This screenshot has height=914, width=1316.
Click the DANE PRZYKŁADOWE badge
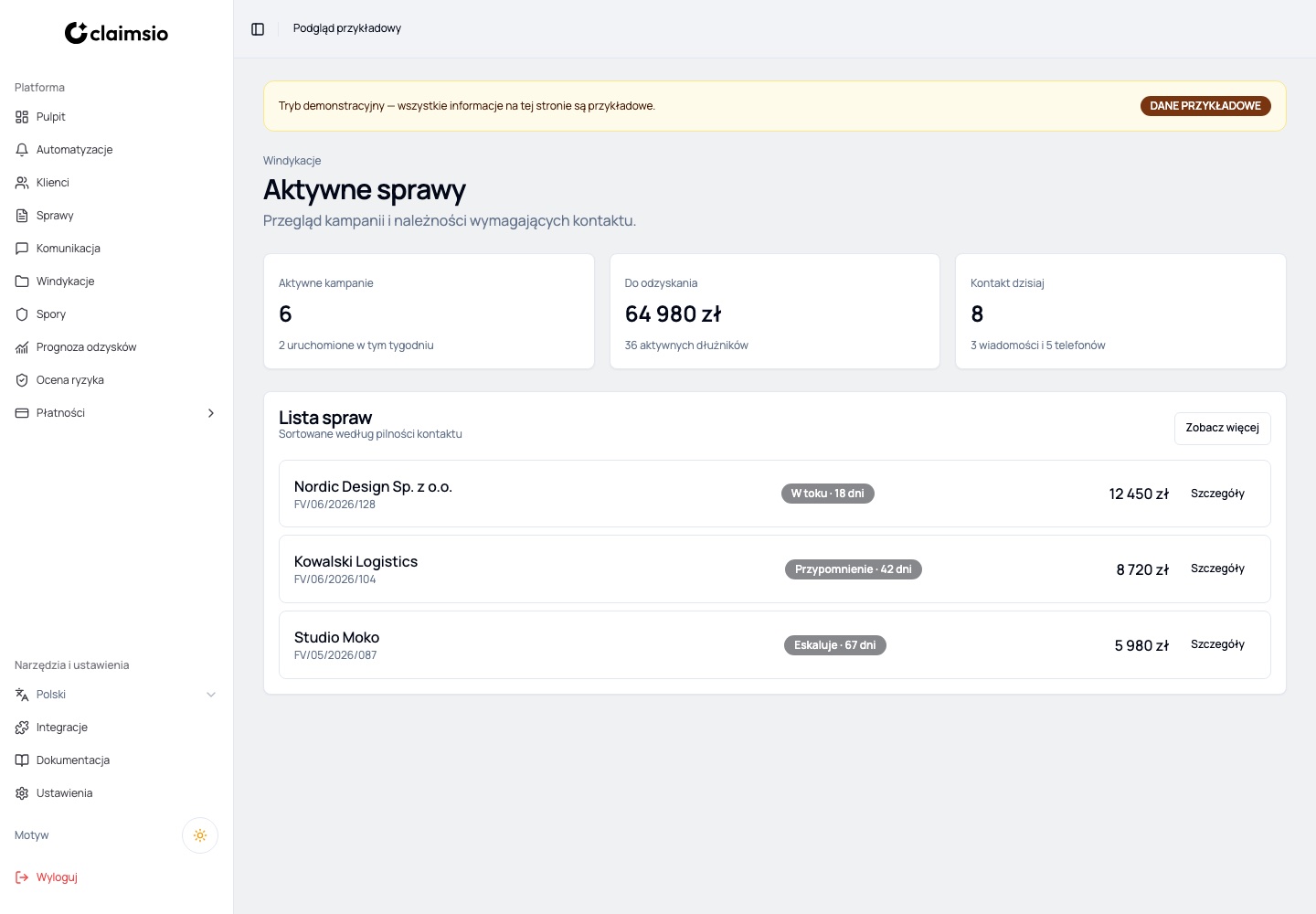pyautogui.click(x=1205, y=106)
